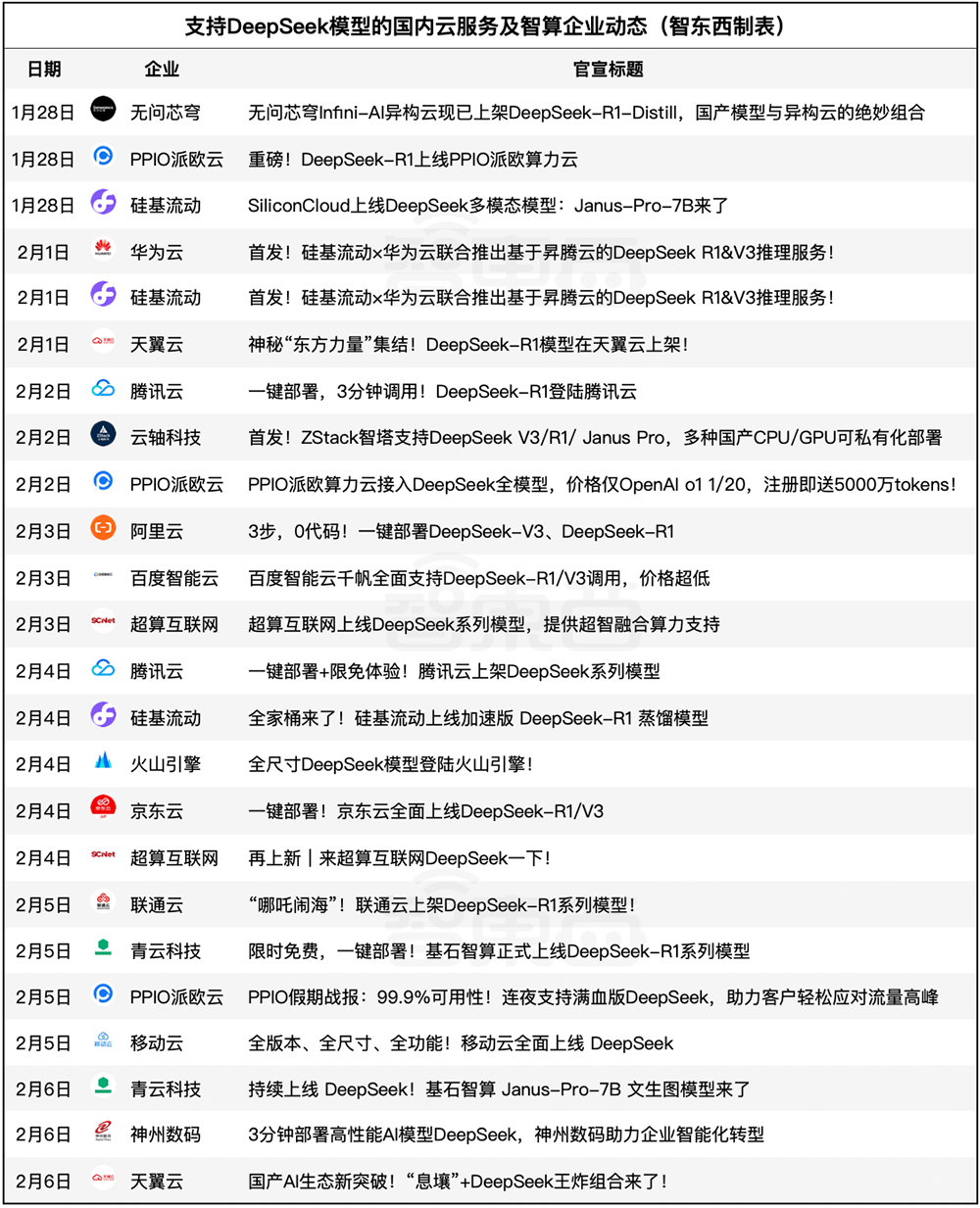Viewport: 980px width, 1208px height.
Task: Select the 云轴科技 ZStack dark logo
Action: pos(103,435)
